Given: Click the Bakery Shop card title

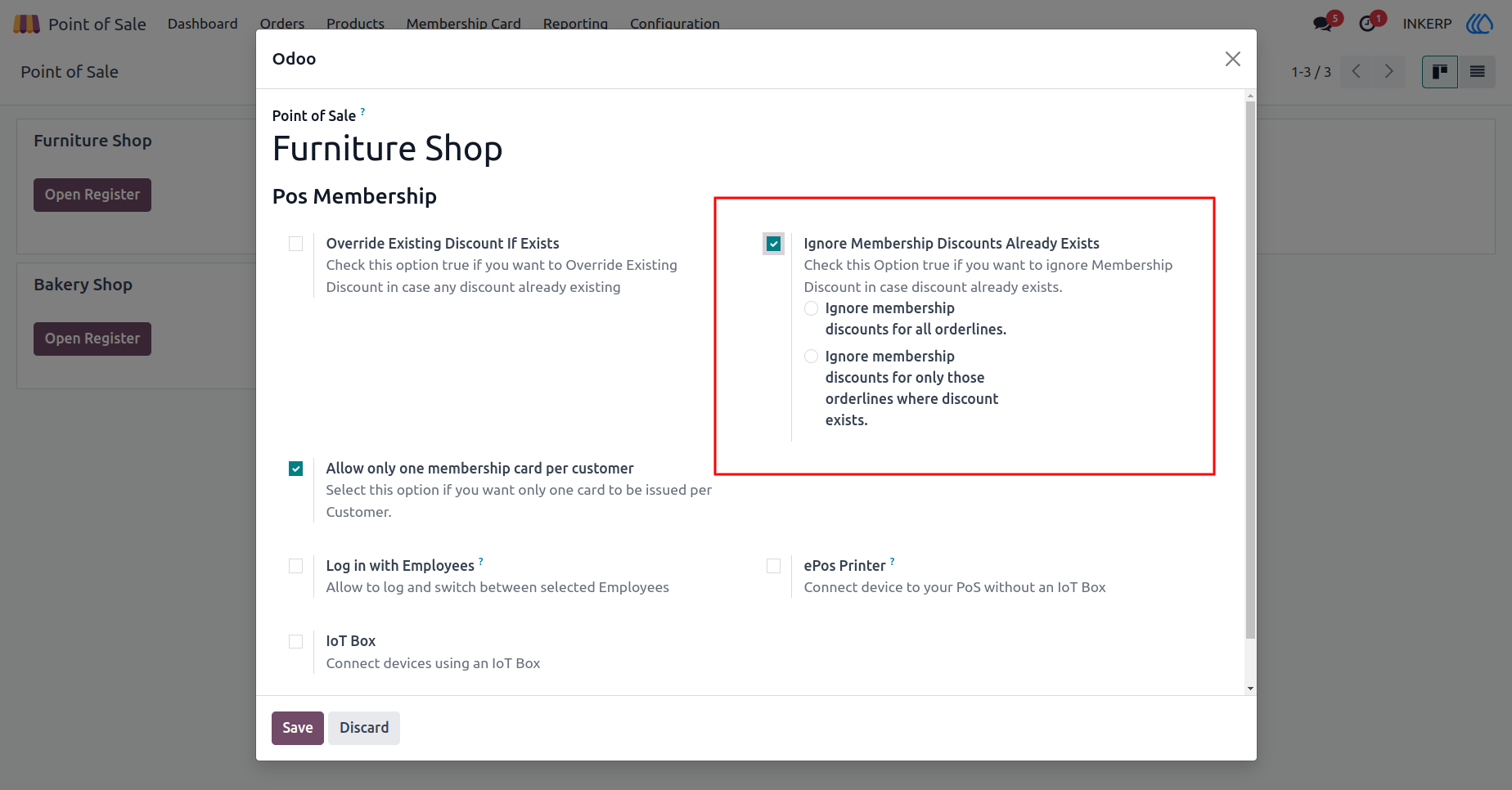Looking at the screenshot, I should coord(83,285).
